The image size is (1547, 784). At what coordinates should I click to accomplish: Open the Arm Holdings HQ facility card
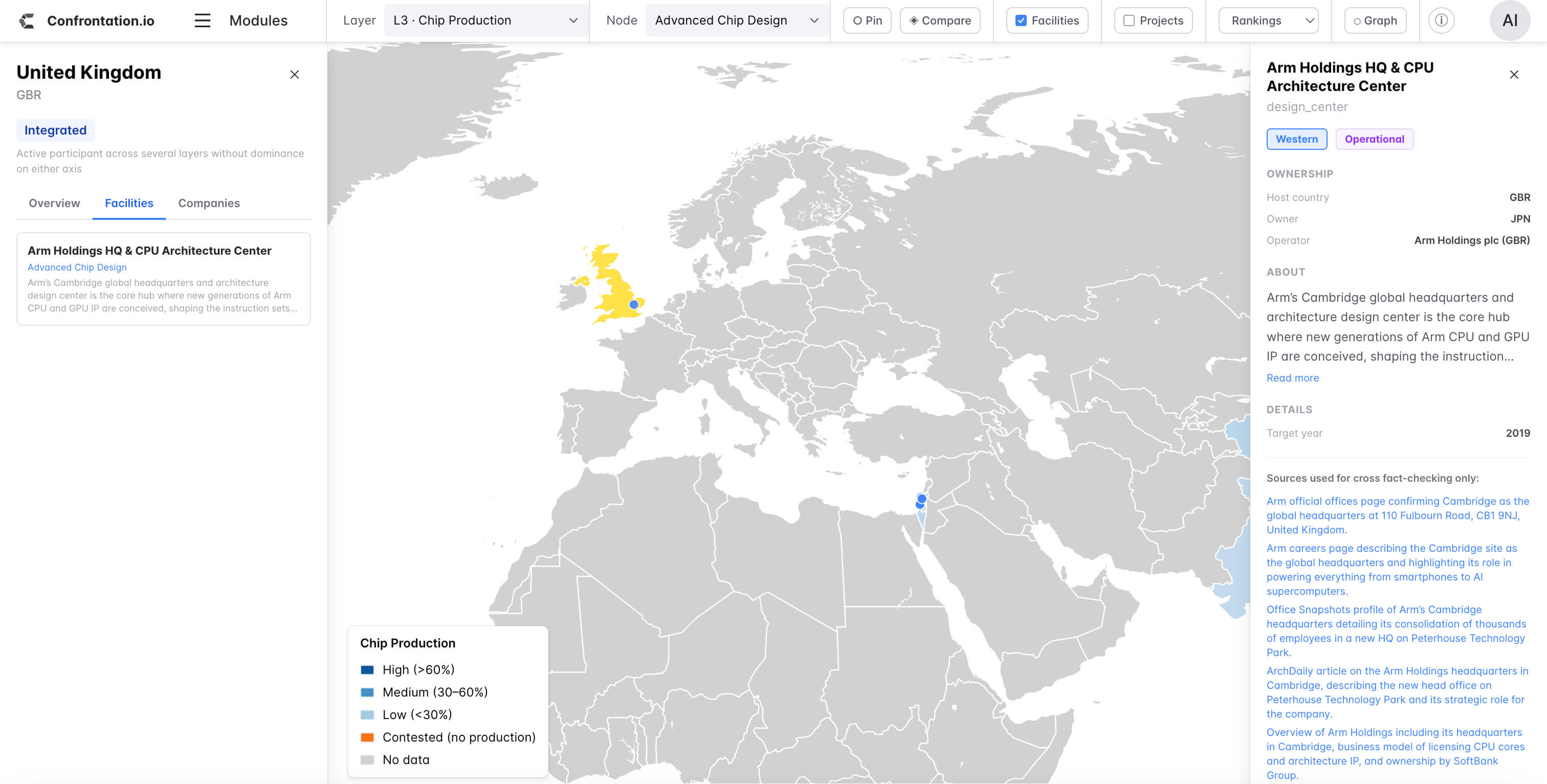[163, 279]
